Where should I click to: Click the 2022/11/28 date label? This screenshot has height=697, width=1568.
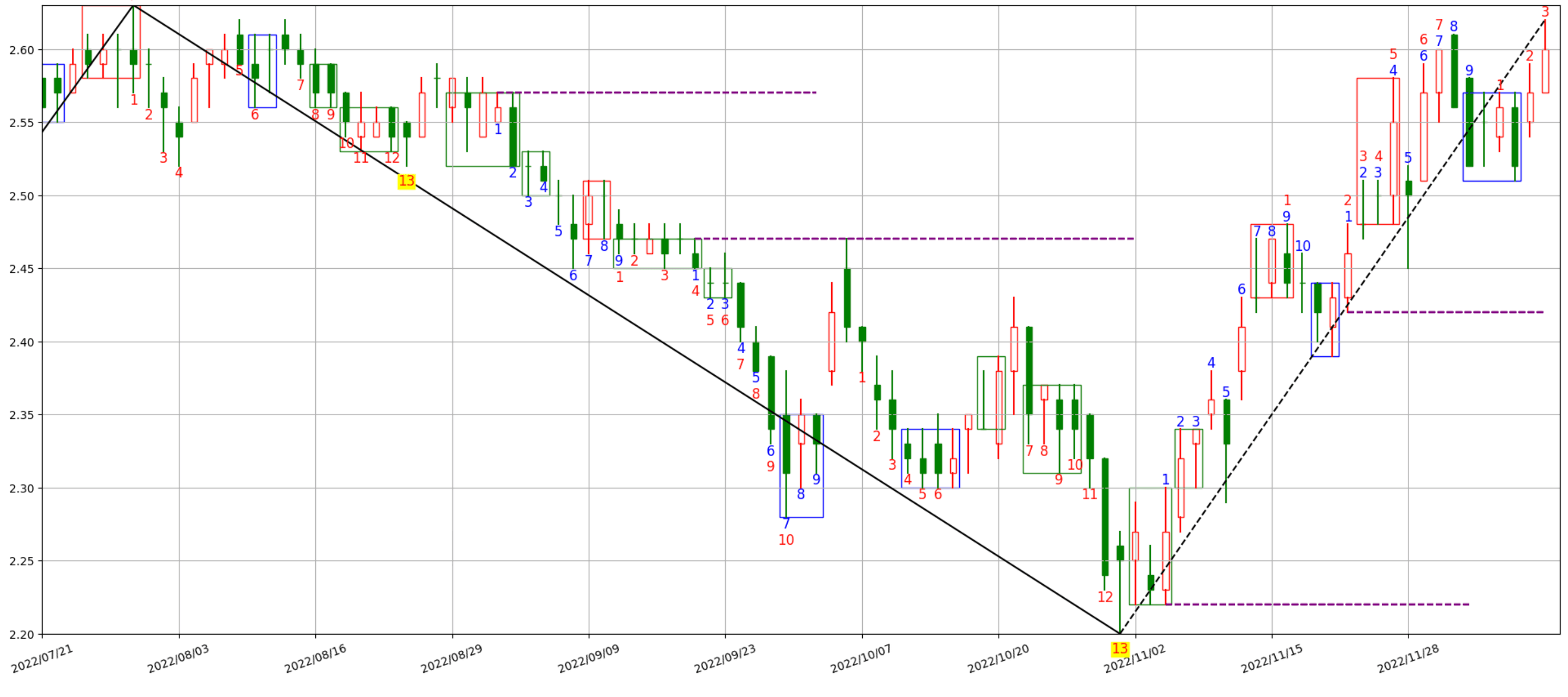1408,659
